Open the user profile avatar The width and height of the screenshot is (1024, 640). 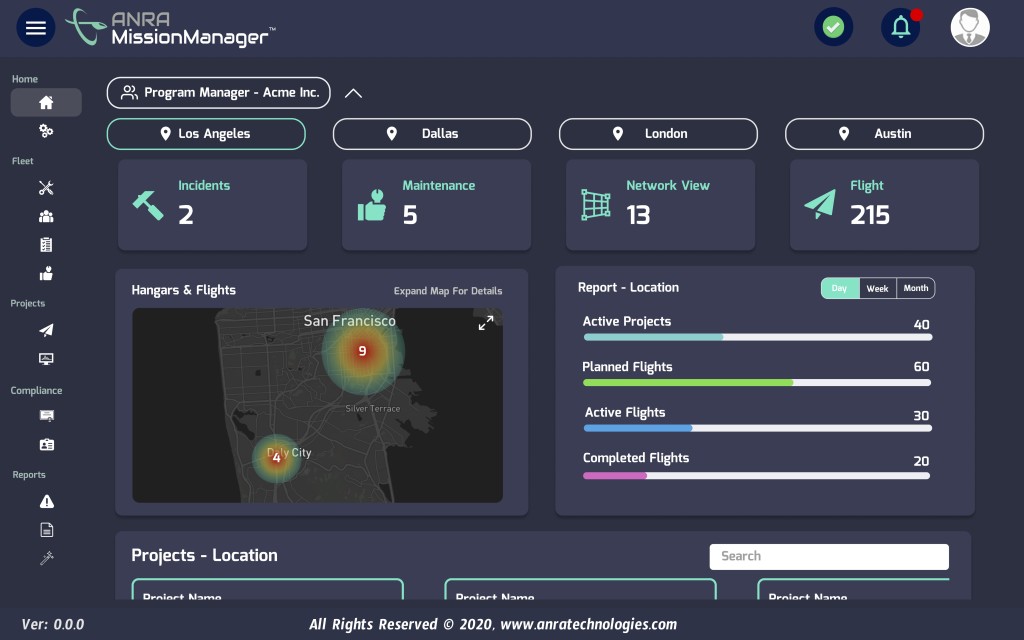[x=969, y=28]
